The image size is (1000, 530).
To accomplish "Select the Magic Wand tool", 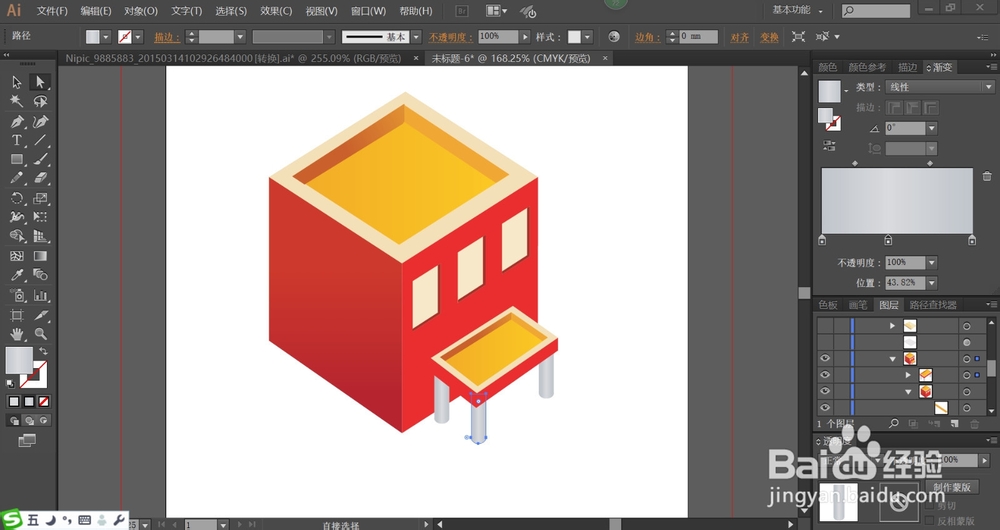I will coord(17,101).
